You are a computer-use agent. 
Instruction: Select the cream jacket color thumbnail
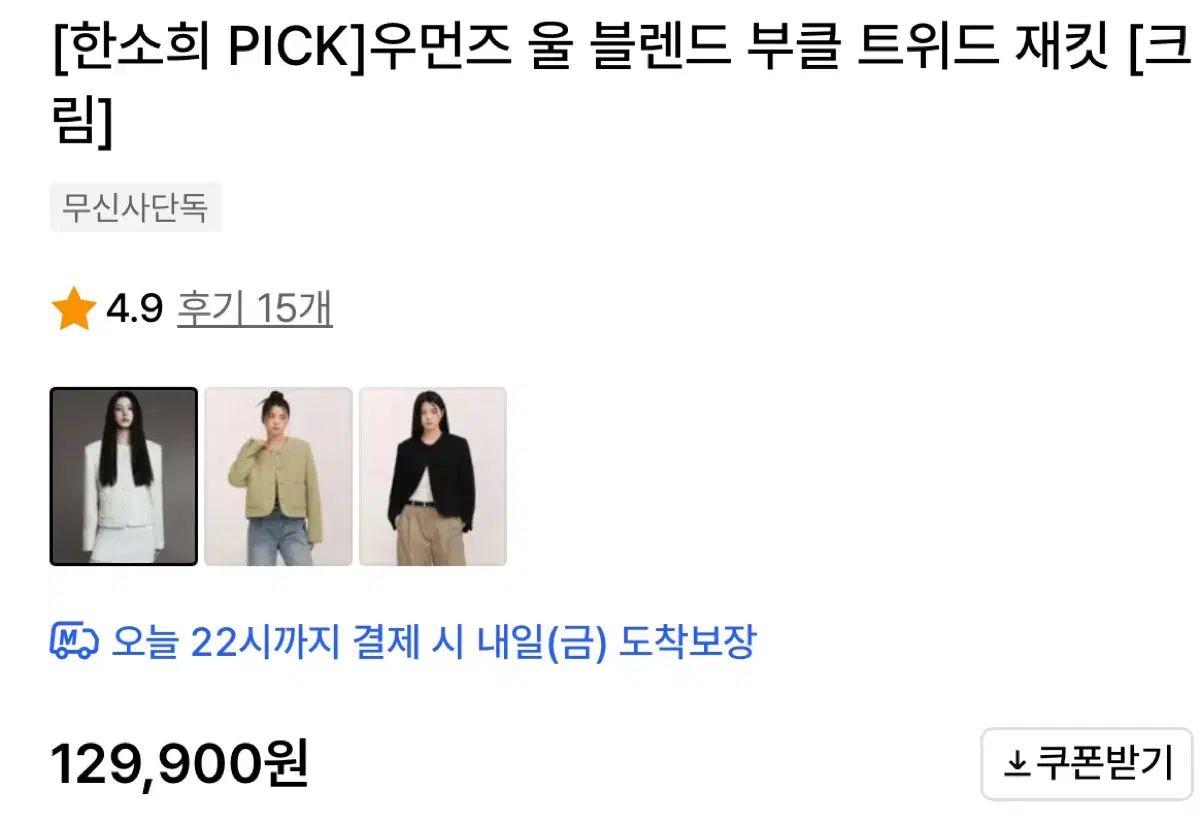coord(124,477)
